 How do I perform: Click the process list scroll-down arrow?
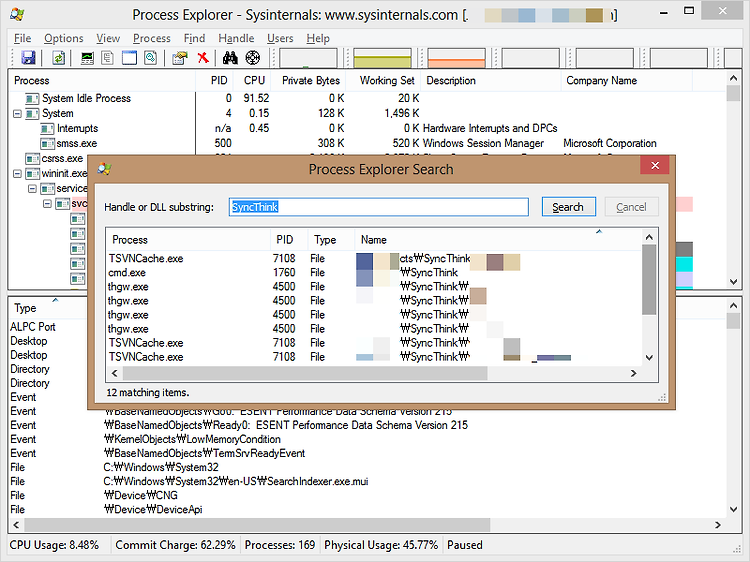734,282
